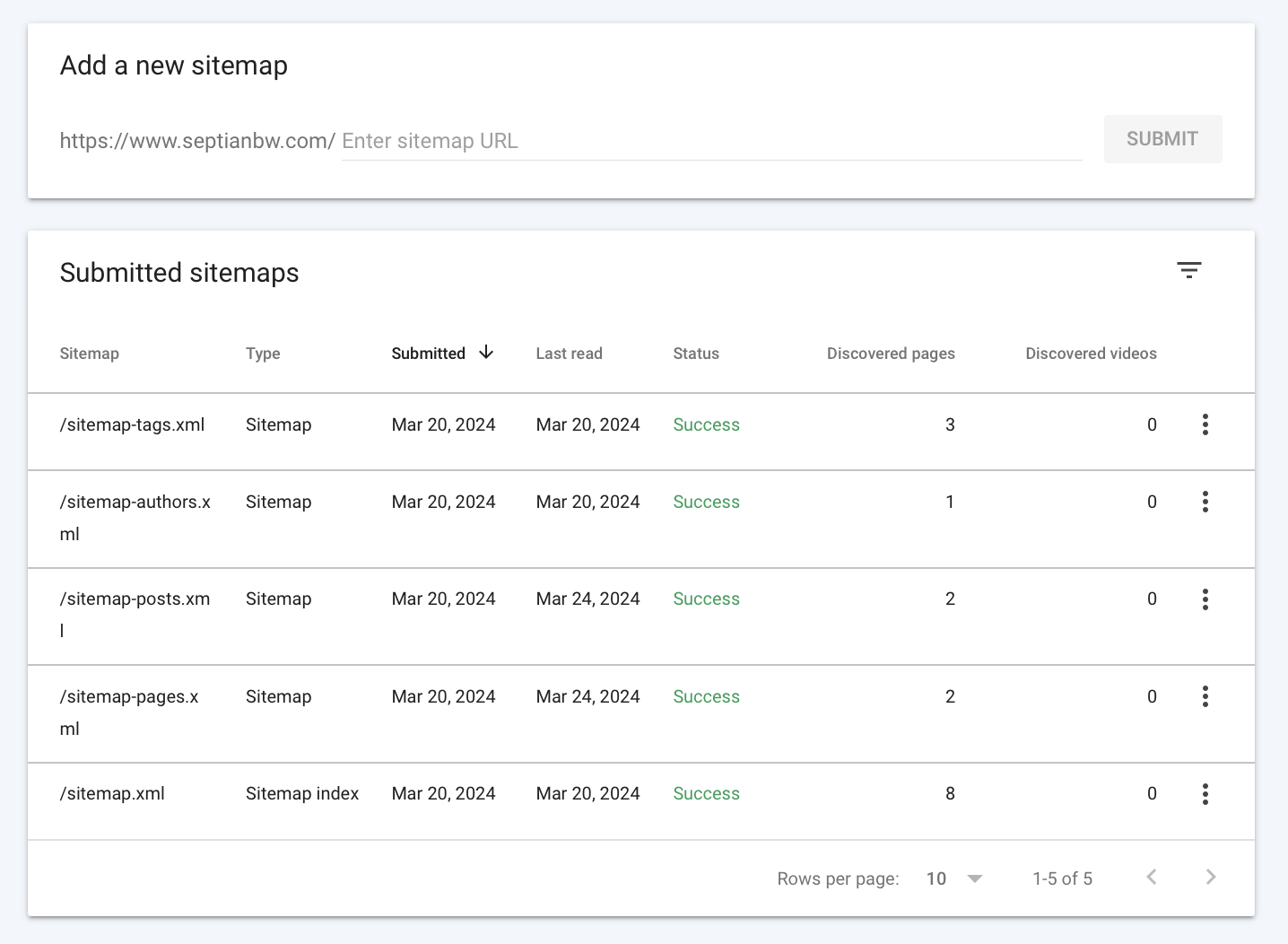Open options menu for /sitemap-tags.xml
The image size is (1288, 944).
tap(1205, 424)
